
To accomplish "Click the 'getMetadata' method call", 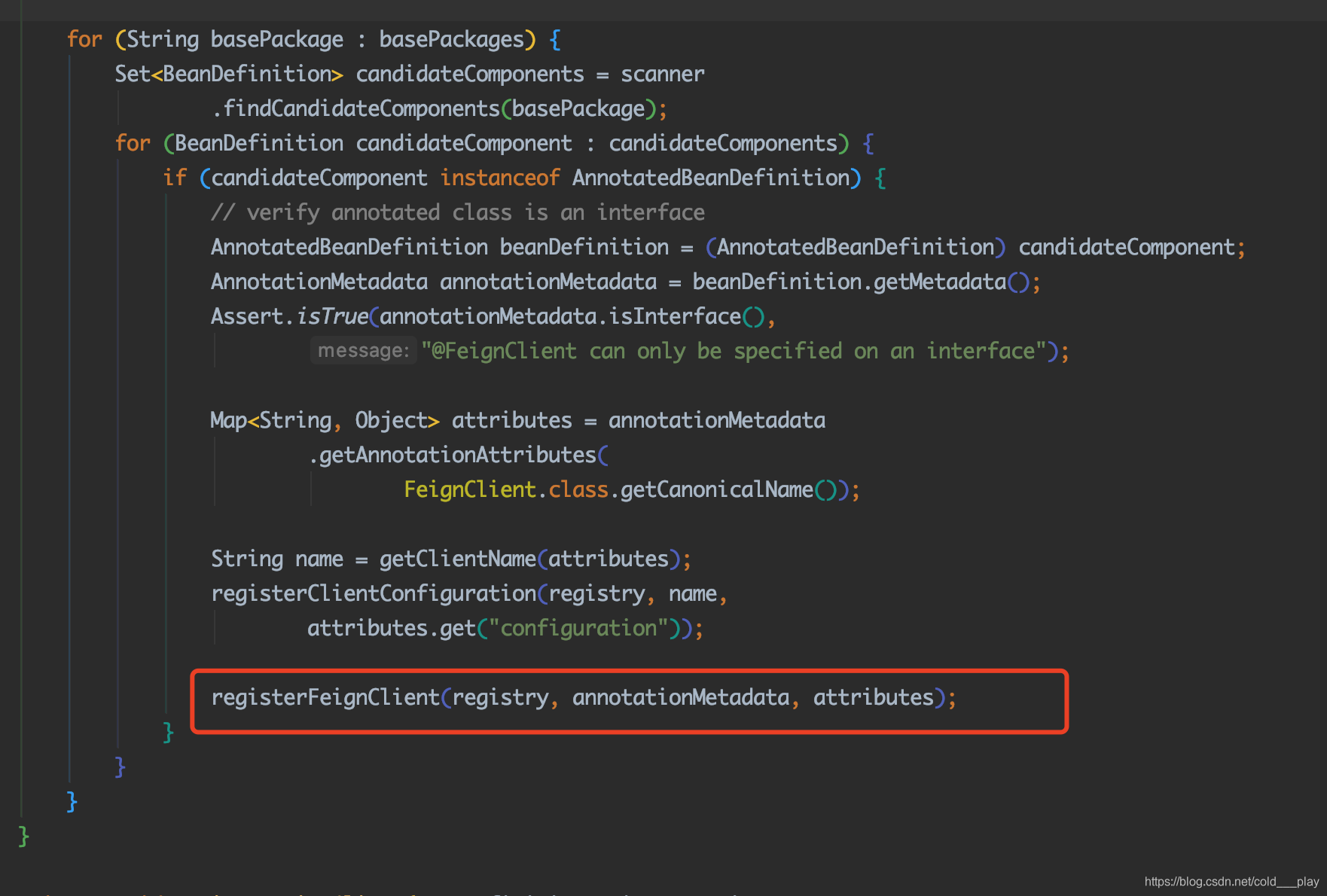I will coord(940,282).
